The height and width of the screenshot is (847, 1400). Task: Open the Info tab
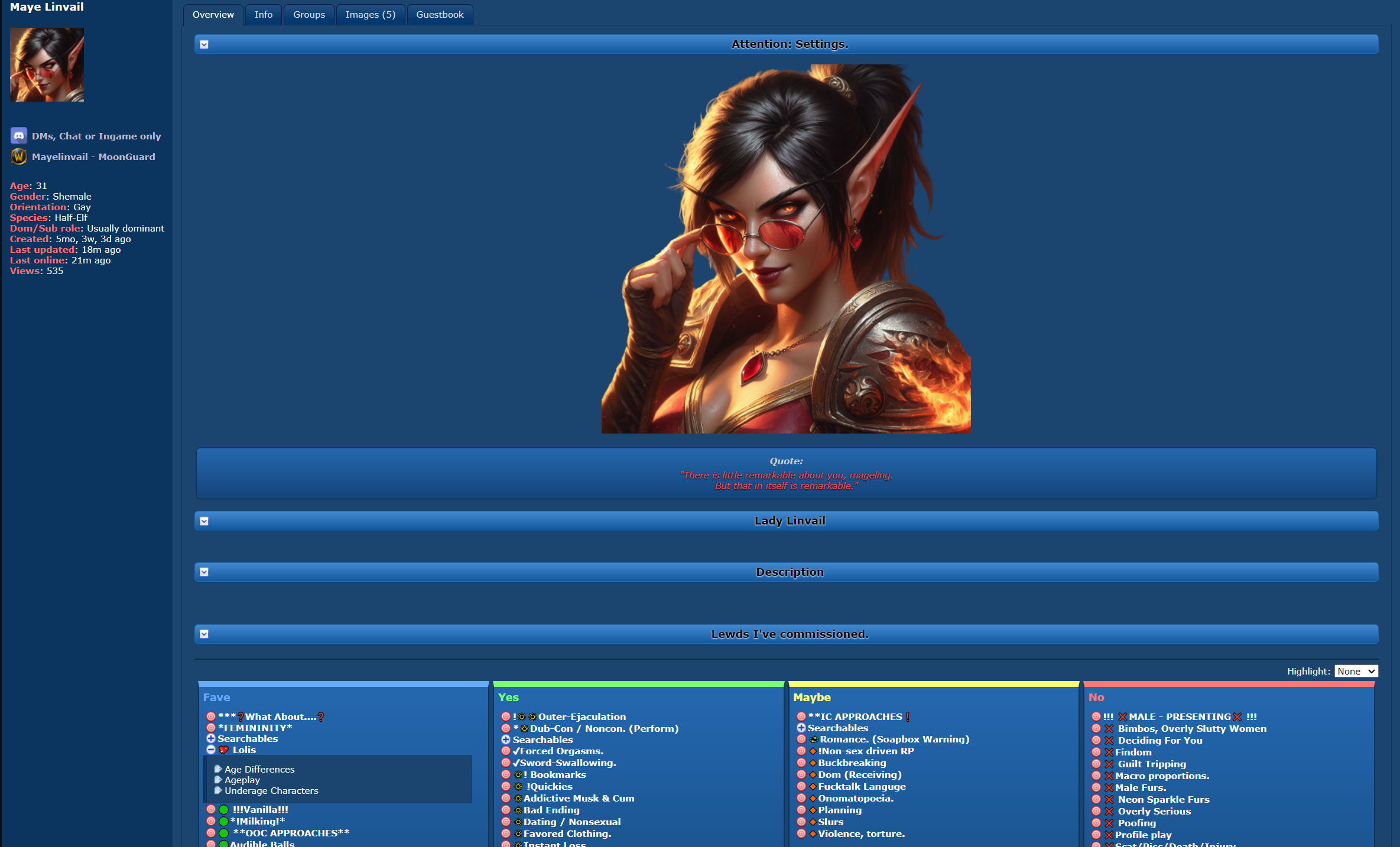pyautogui.click(x=264, y=15)
